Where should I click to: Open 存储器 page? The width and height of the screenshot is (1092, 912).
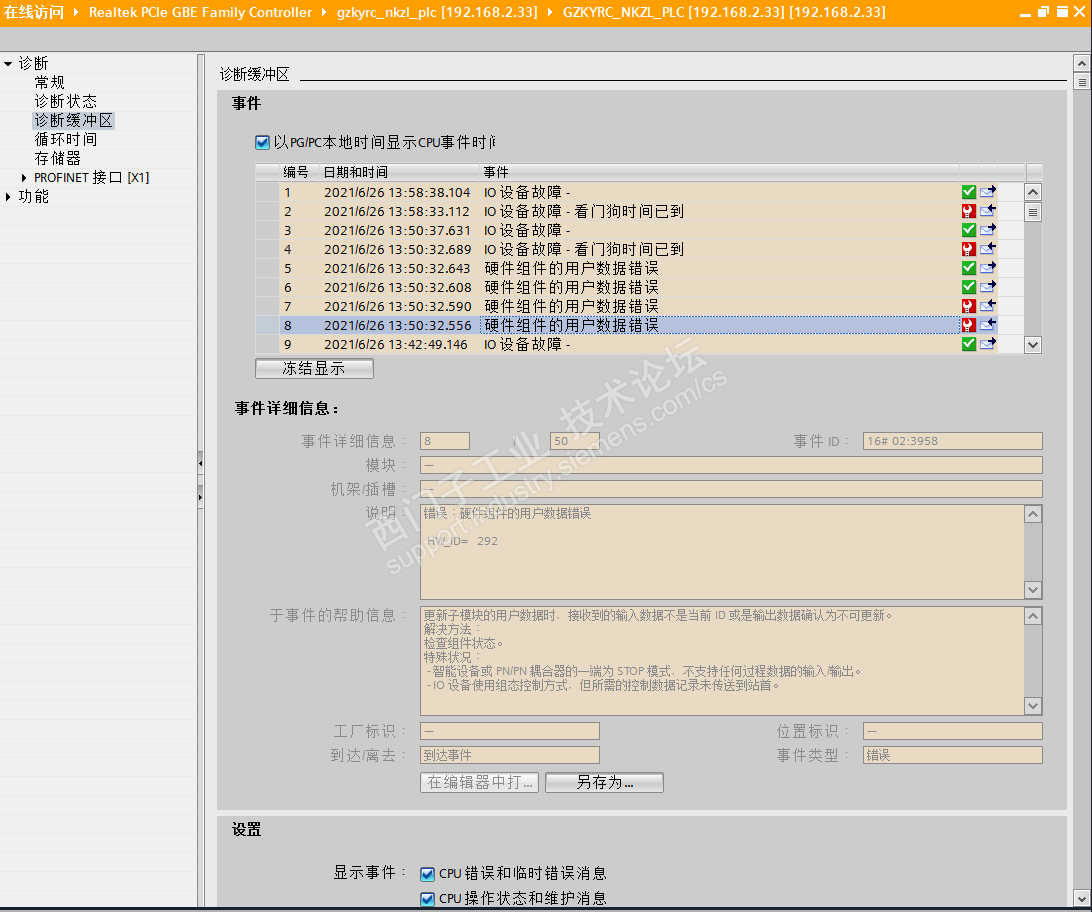(58, 159)
